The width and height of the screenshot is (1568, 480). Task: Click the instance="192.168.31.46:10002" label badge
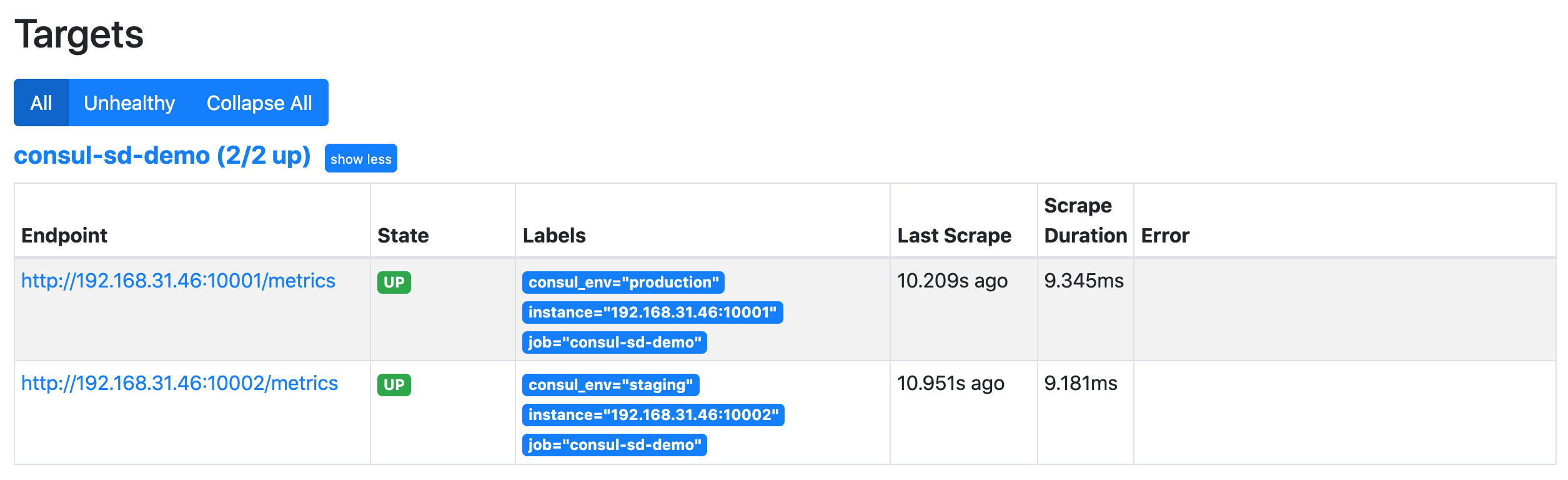tap(653, 415)
